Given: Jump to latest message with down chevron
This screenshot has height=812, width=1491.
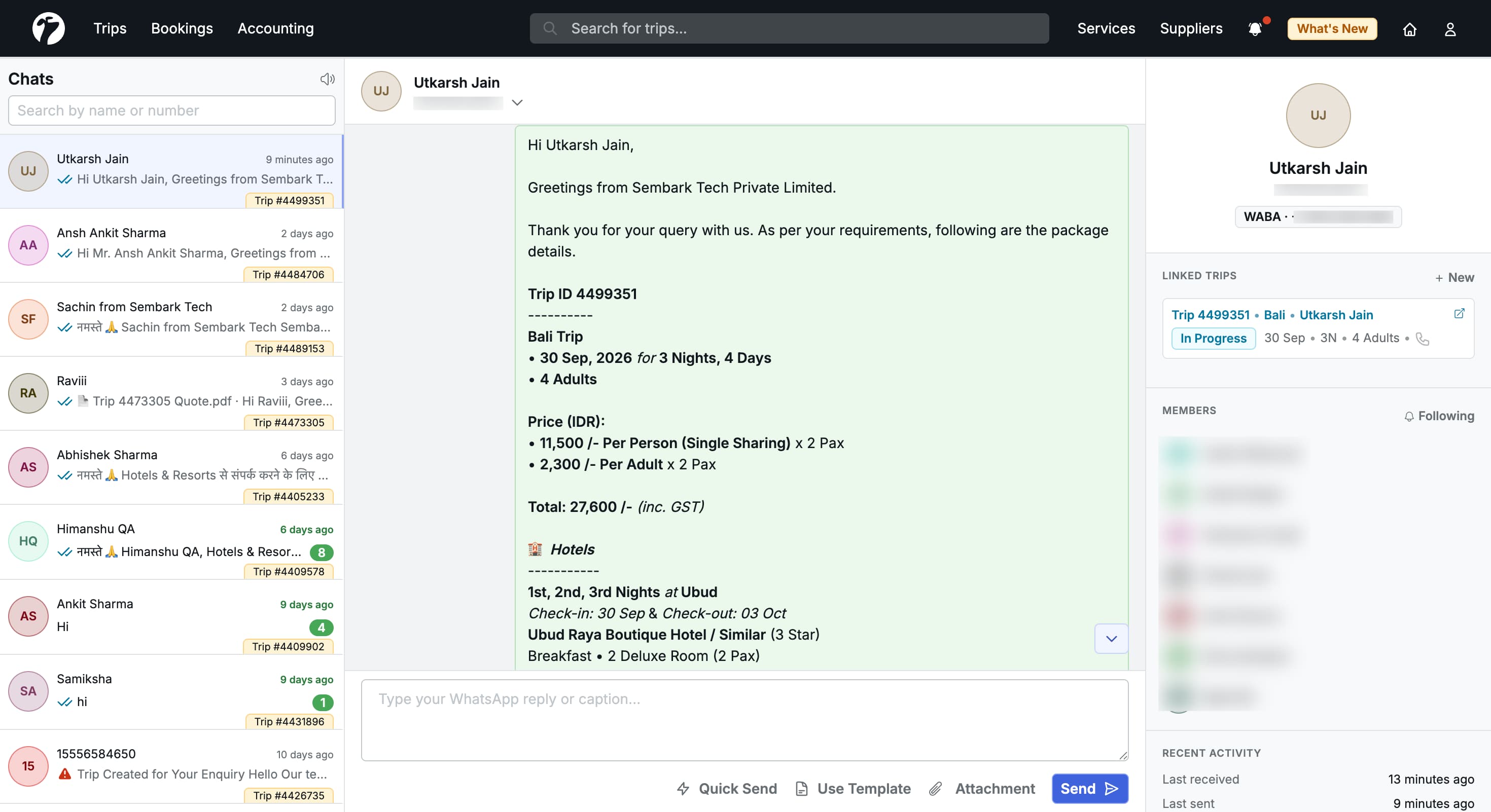Looking at the screenshot, I should 1111,639.
